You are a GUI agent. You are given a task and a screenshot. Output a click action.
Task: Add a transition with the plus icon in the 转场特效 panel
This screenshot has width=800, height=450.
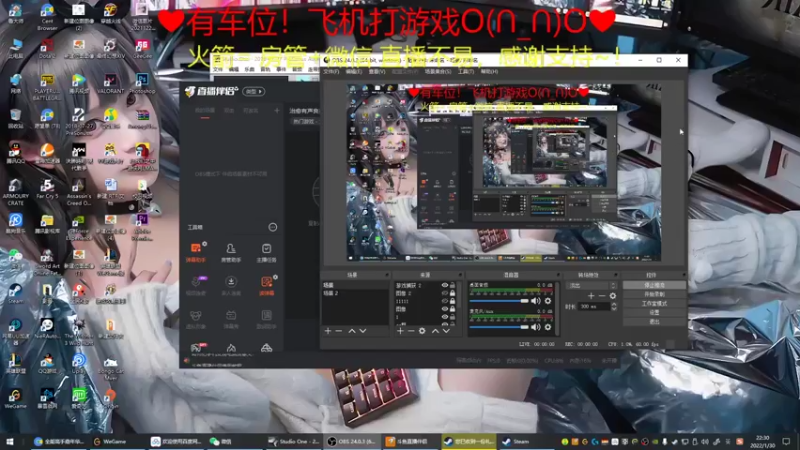click(x=591, y=296)
